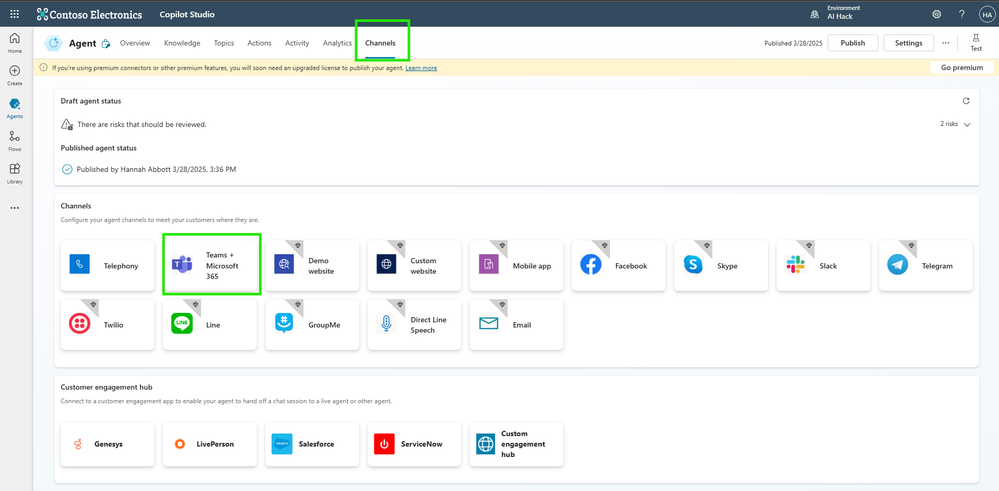This screenshot has width=999, height=491.
Task: Choose the LivePerson engagement hub
Action: pyautogui.click(x=210, y=444)
